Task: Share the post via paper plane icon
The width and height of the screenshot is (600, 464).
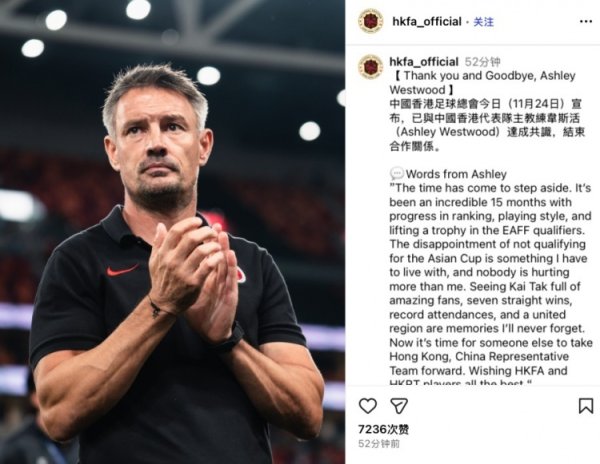Action: pos(399,405)
